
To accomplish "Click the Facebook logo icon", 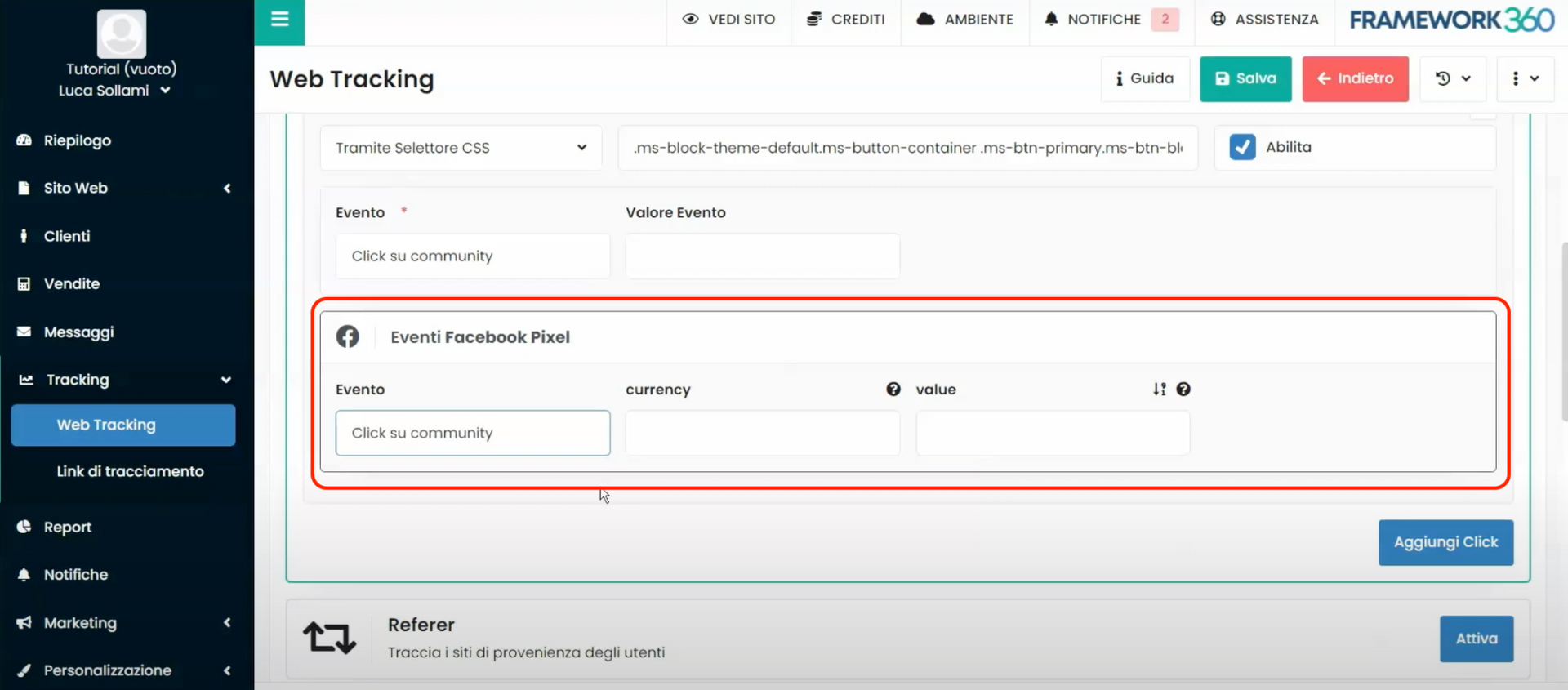I will (x=348, y=336).
